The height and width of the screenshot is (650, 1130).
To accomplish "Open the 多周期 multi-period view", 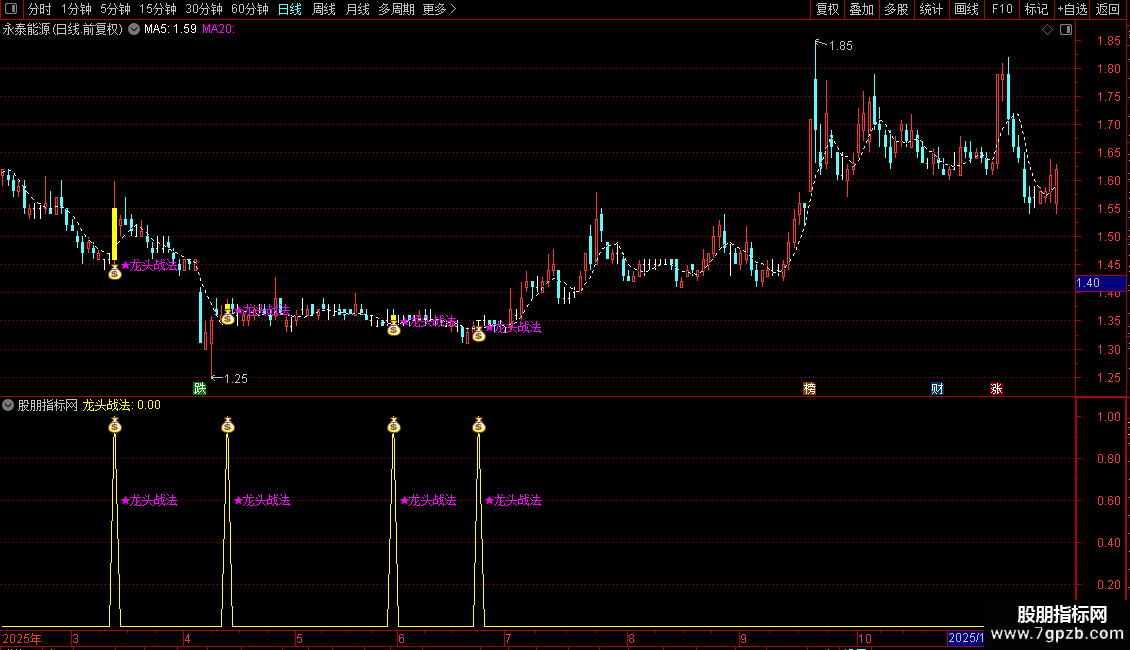I will [x=396, y=9].
